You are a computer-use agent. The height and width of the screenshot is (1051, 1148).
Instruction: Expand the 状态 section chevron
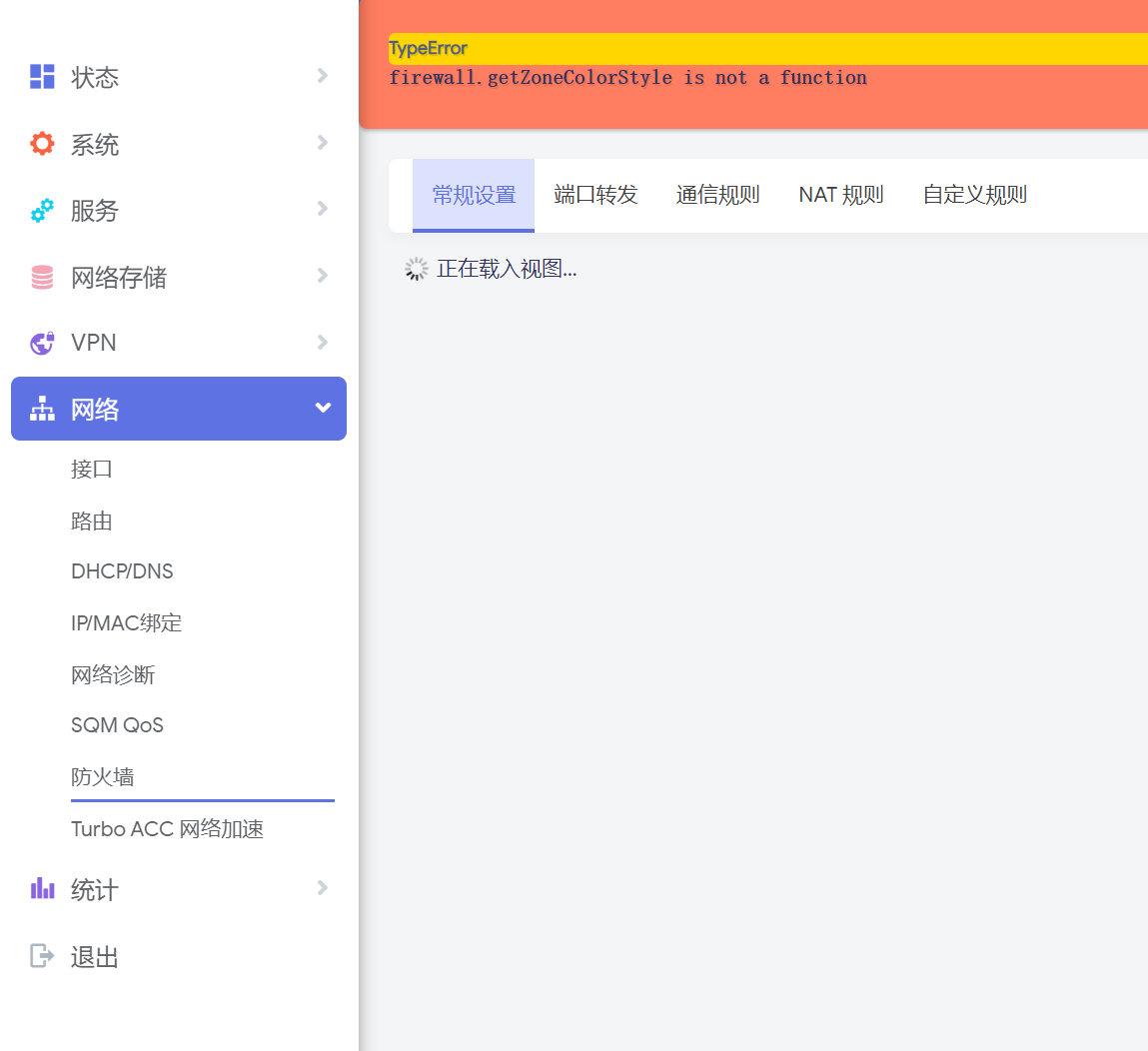point(322,76)
